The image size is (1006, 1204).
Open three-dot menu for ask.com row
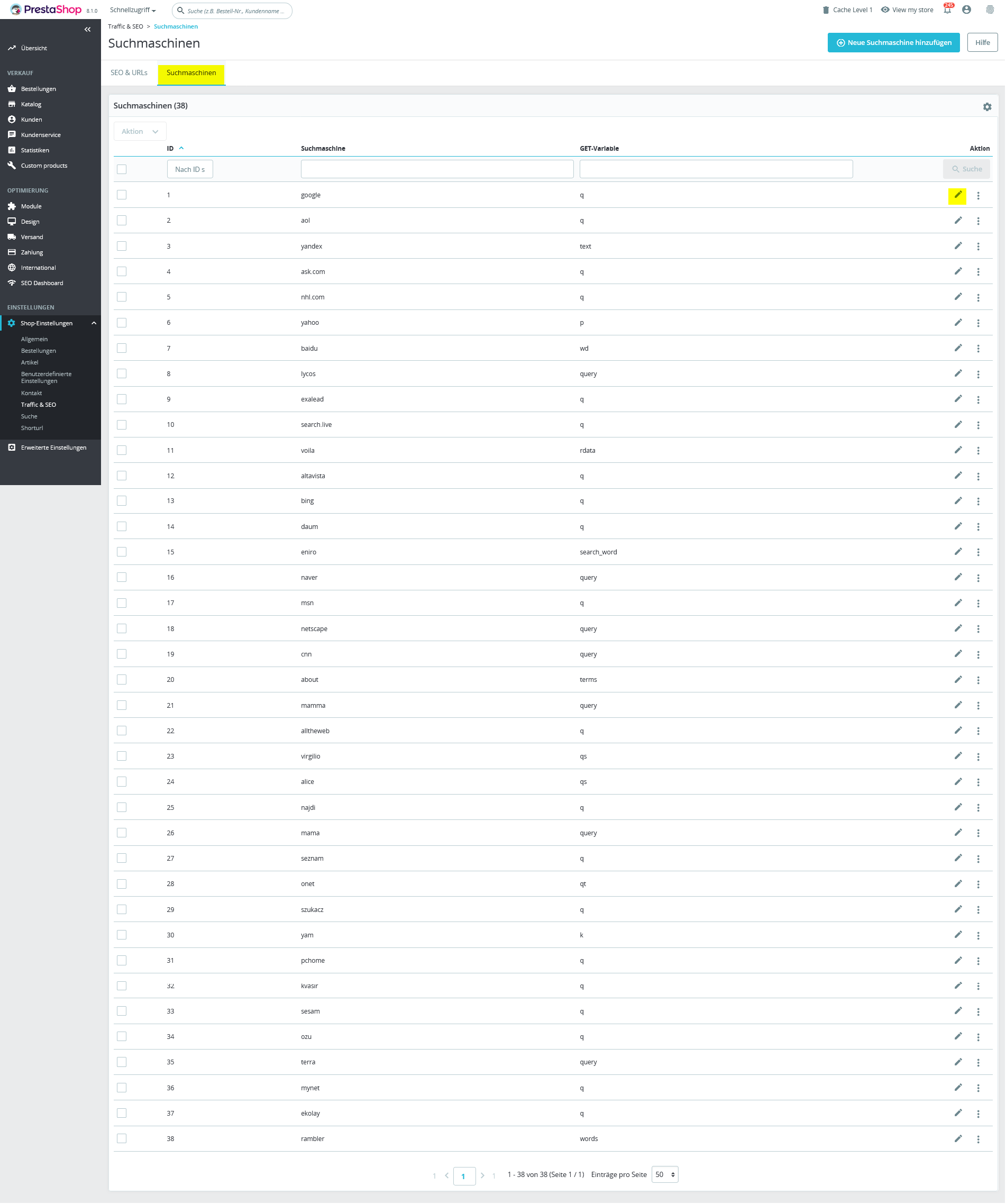click(979, 272)
